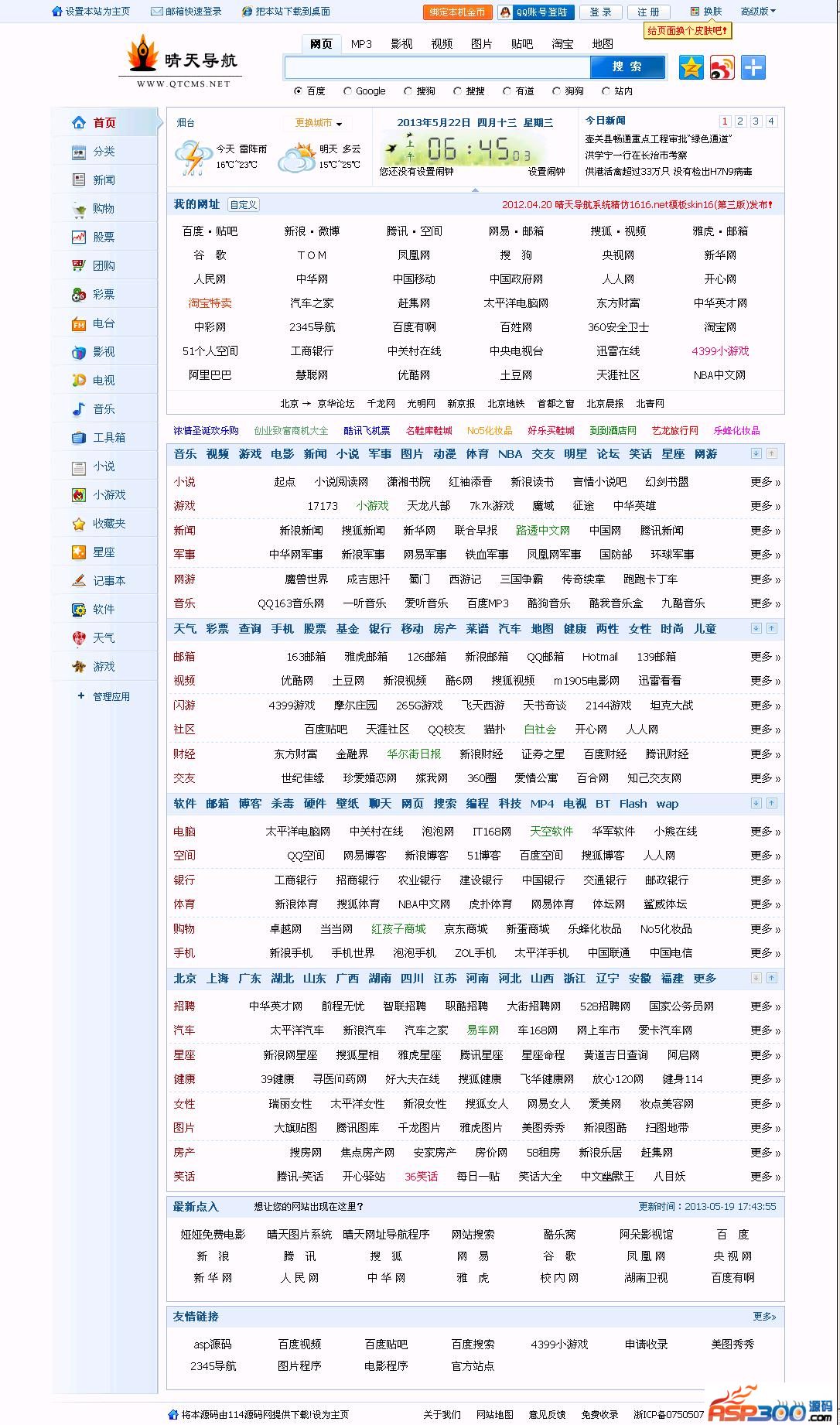This screenshot has height=1425, width=840.
Task: Switch to the 网页 search tab
Action: click(321, 44)
